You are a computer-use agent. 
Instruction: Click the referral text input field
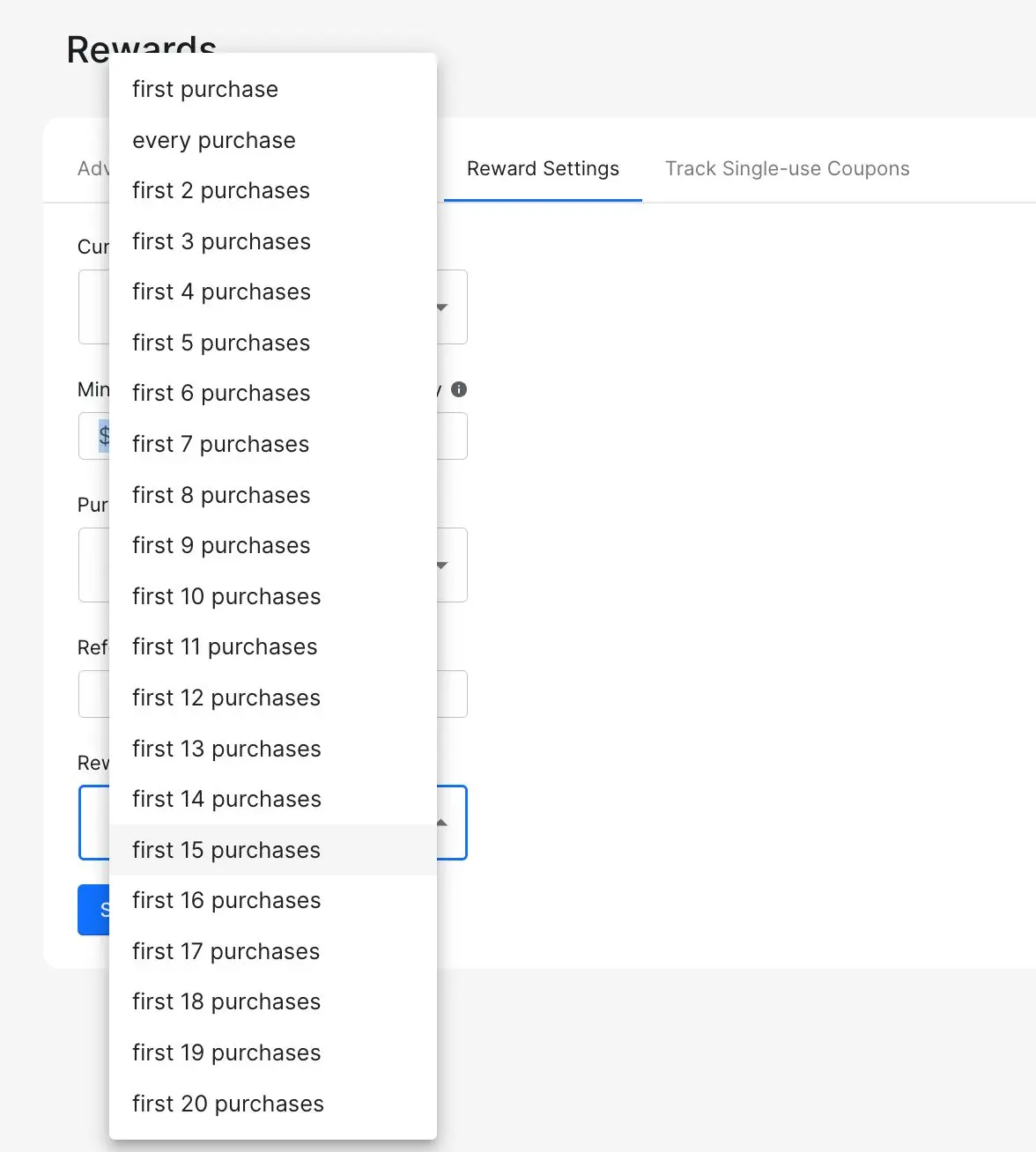point(273,694)
